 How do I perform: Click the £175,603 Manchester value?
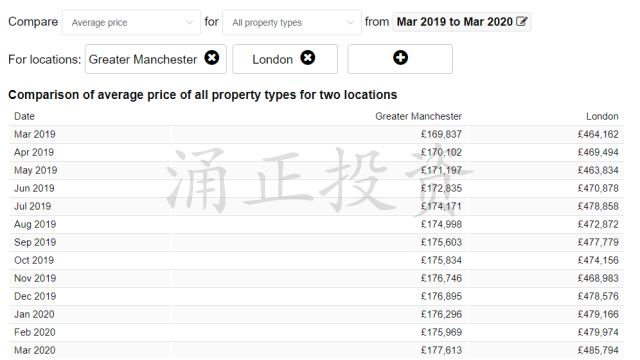[x=441, y=242]
